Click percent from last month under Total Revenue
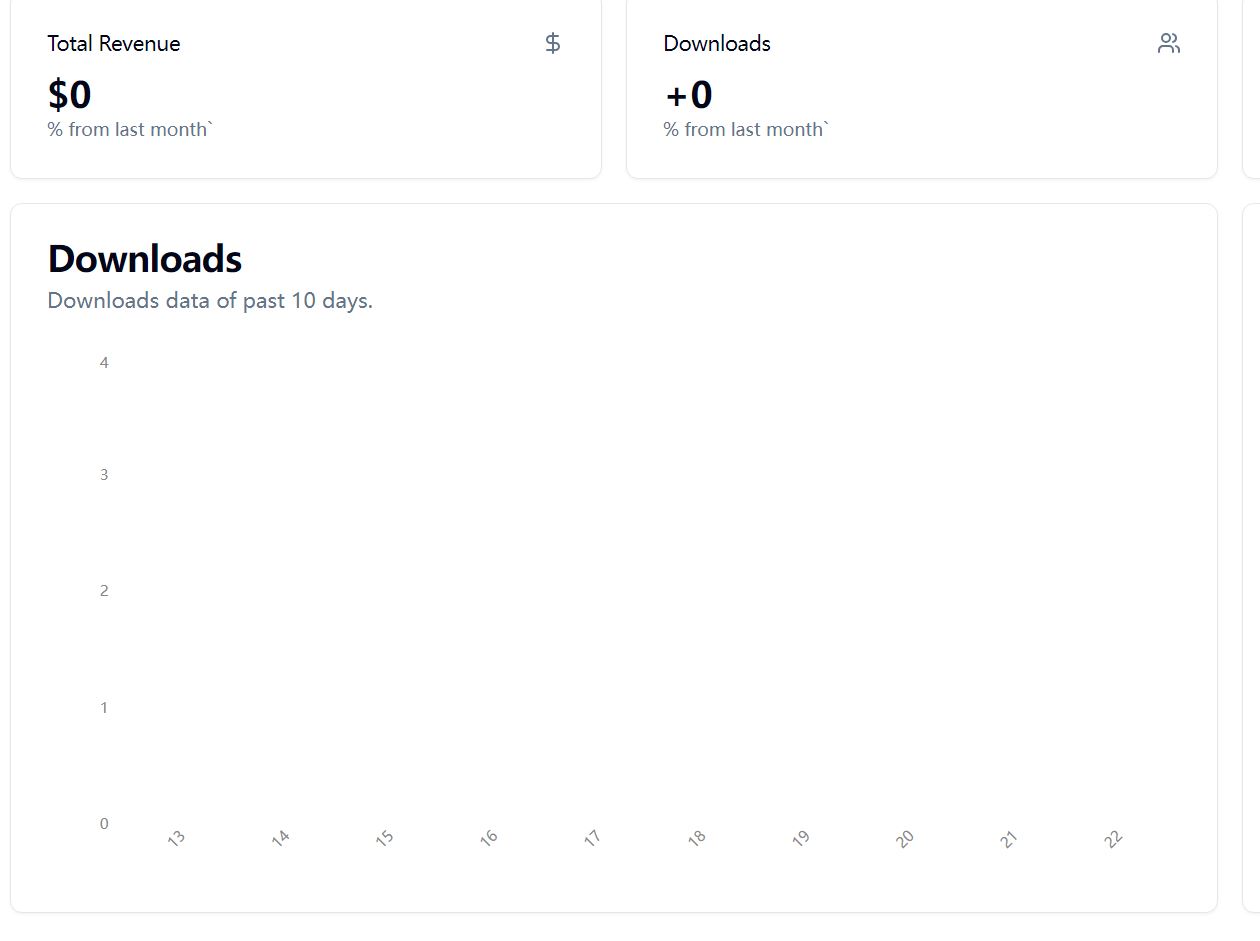Viewport: 1260px width, 941px height. coord(130,130)
